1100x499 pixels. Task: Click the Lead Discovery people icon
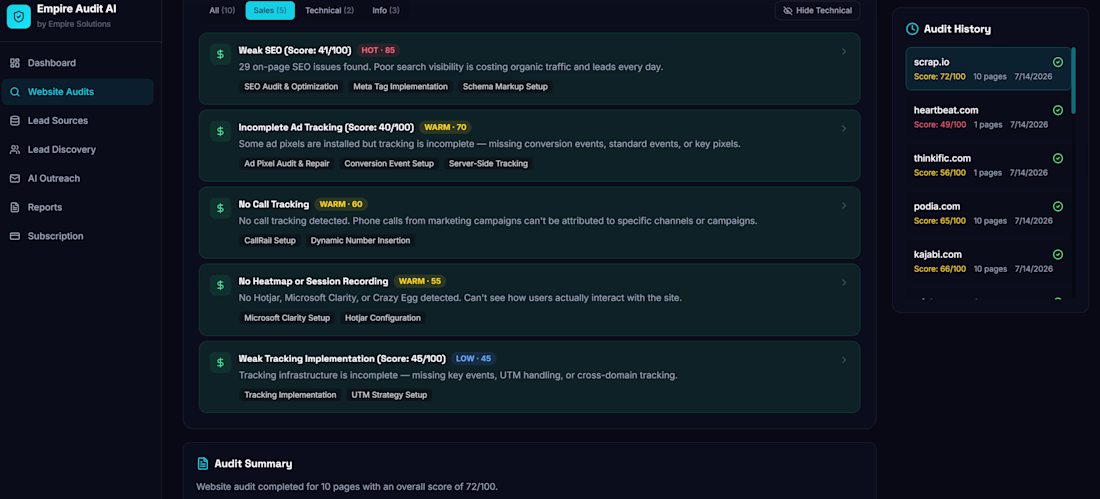coord(15,149)
